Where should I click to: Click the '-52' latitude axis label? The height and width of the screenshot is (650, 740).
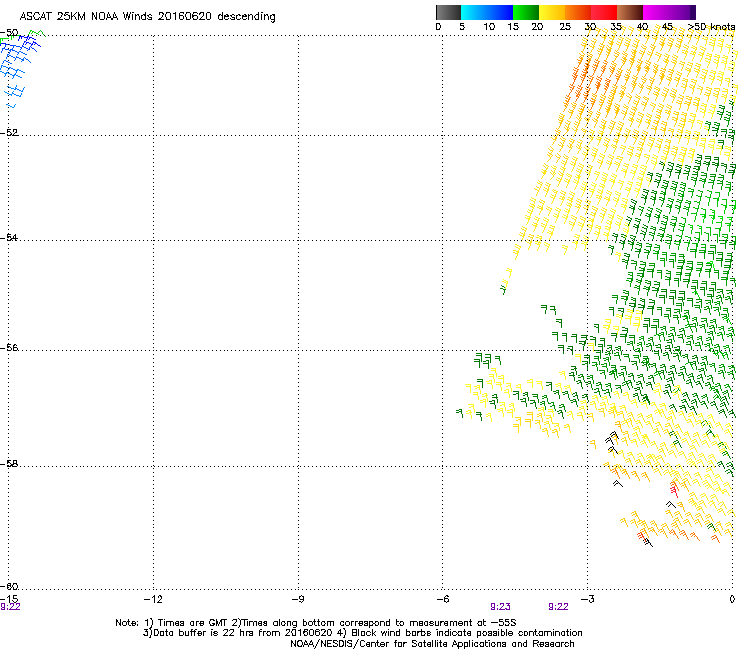(x=9, y=133)
